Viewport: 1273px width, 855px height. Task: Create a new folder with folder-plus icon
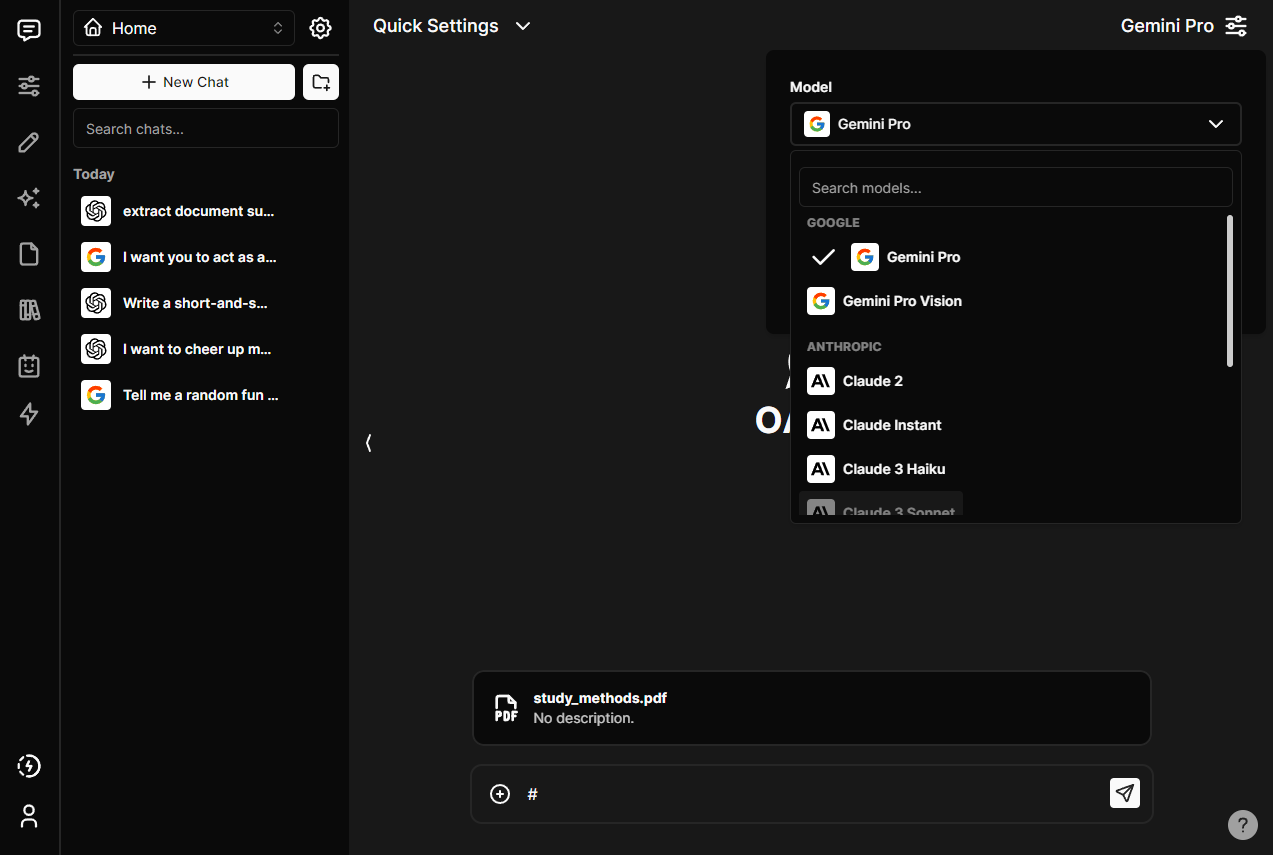pos(321,82)
